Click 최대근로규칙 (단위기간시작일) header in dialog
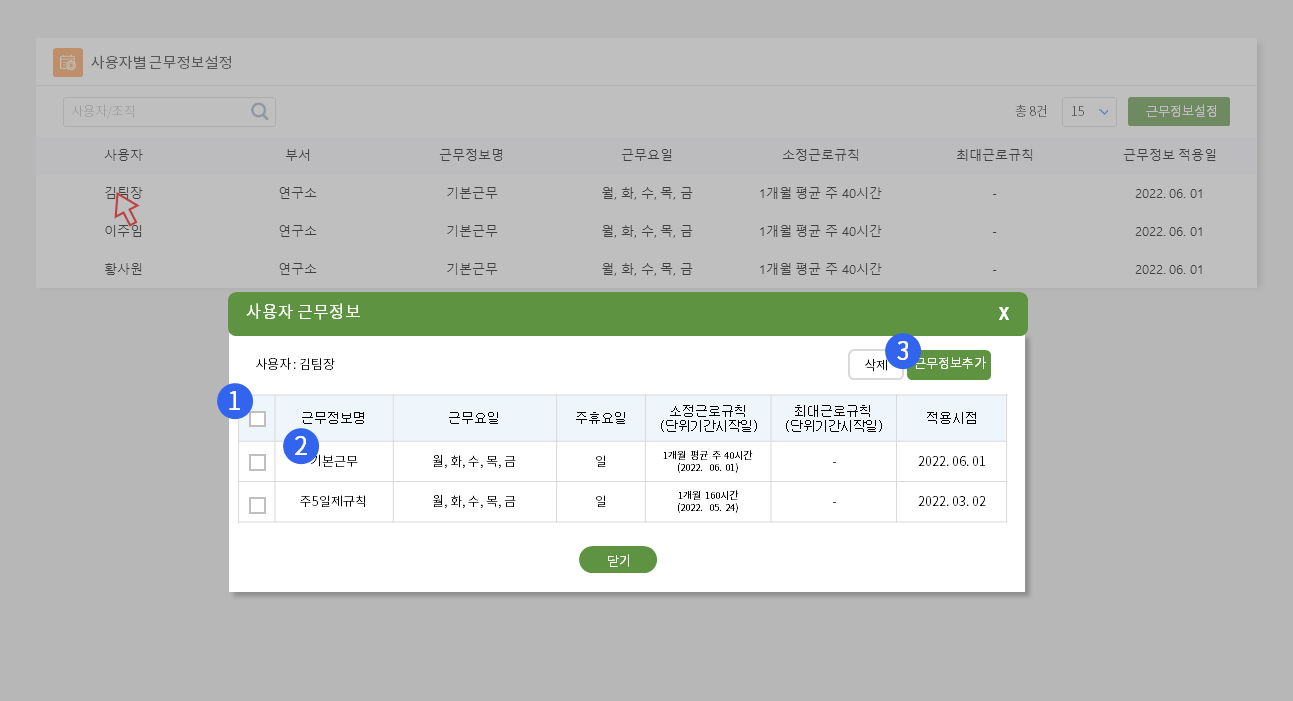1293x701 pixels. point(833,419)
